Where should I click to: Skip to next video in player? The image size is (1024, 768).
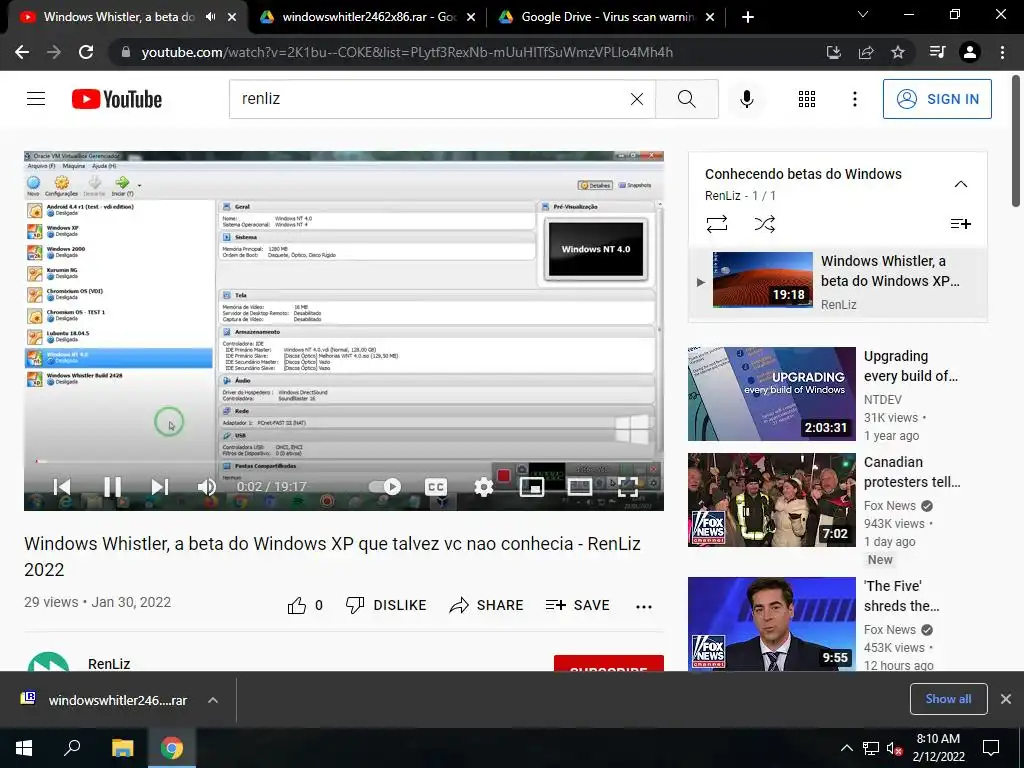coord(160,487)
